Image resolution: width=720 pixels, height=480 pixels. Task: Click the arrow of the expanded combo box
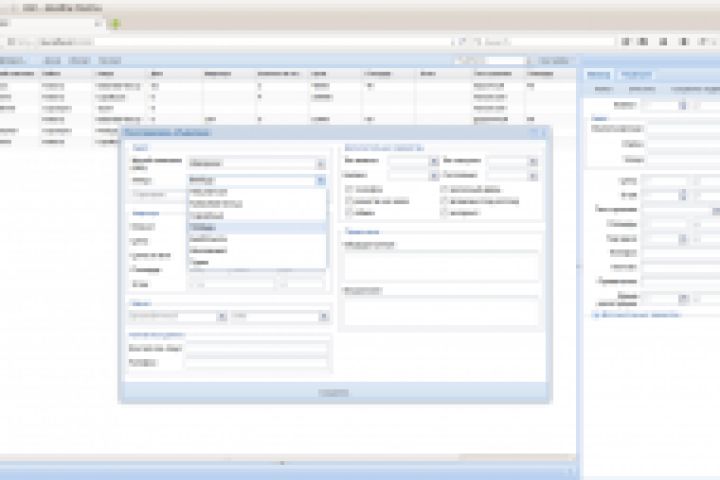point(321,181)
